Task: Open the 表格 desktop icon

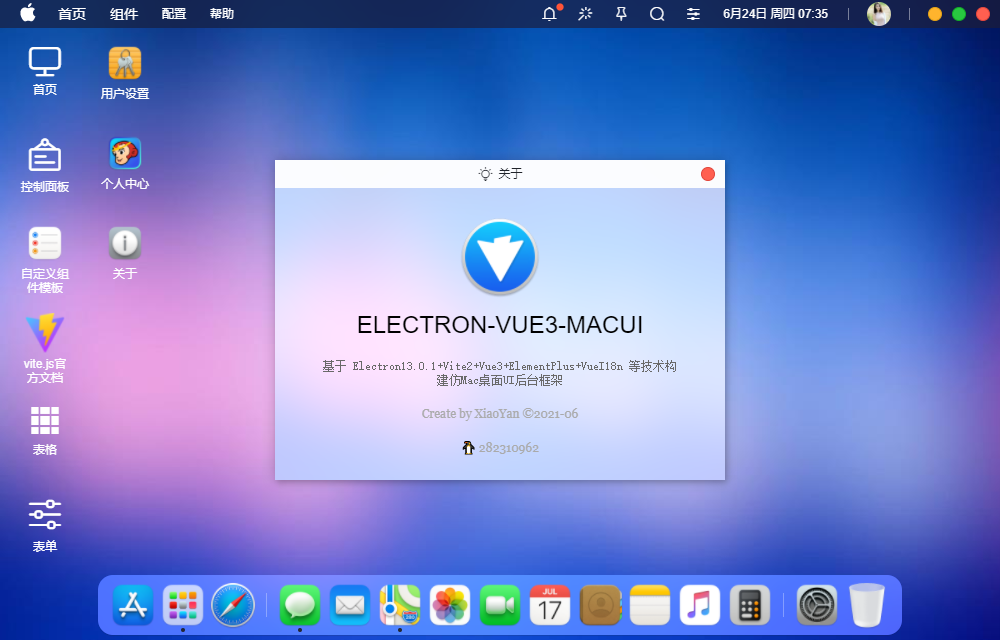Action: pyautogui.click(x=44, y=425)
